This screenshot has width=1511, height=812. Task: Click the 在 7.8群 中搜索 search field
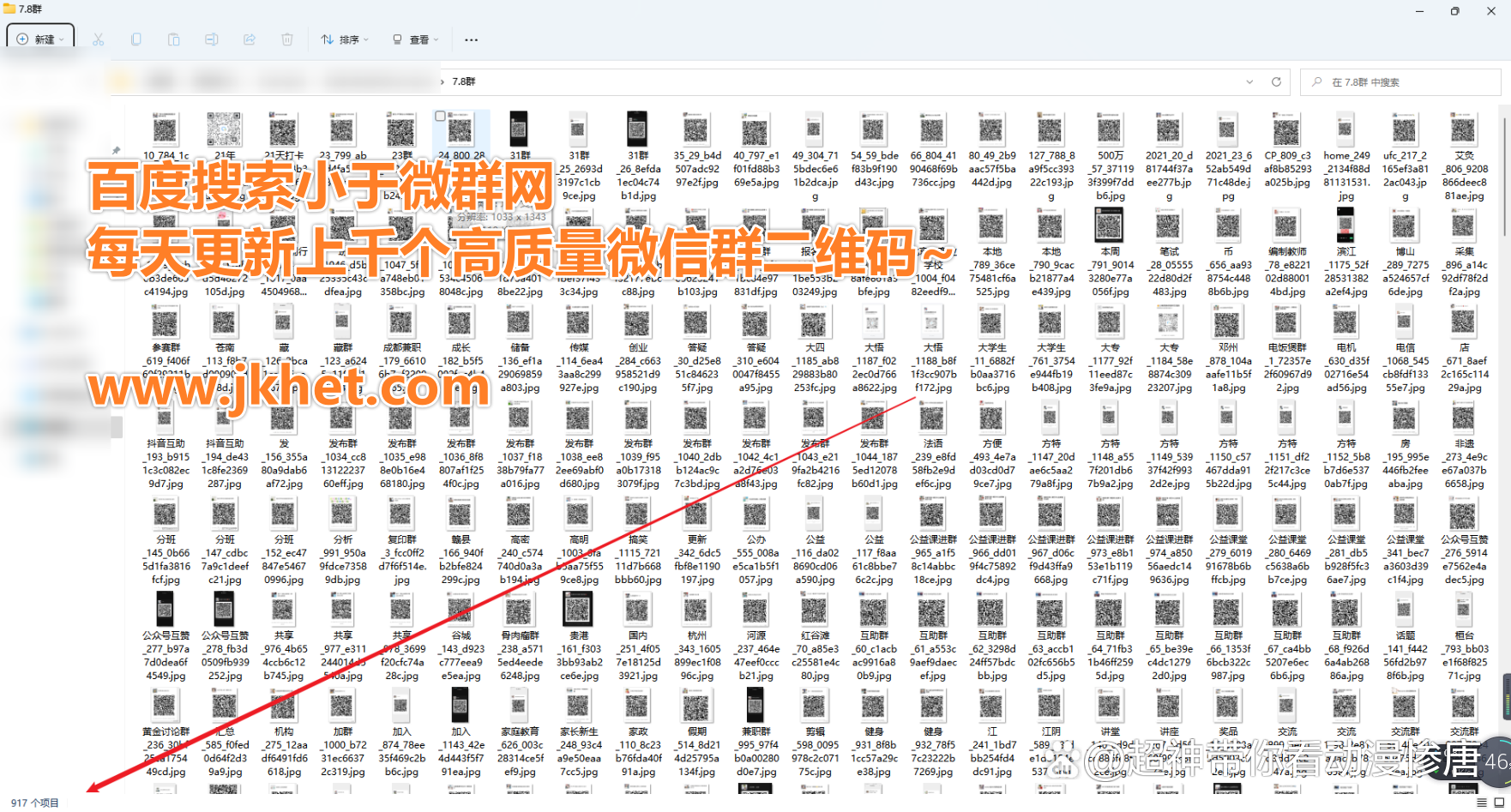coord(1400,82)
